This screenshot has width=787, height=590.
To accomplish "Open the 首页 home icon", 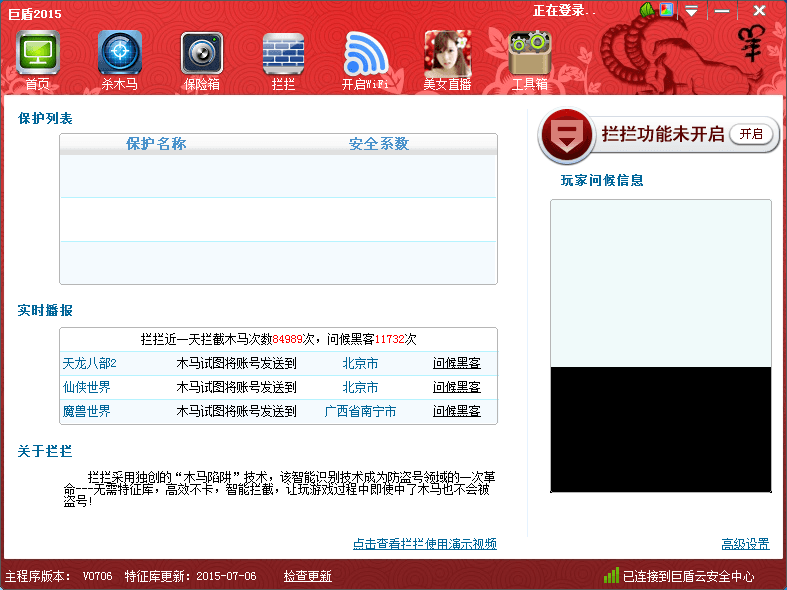I will (38, 59).
